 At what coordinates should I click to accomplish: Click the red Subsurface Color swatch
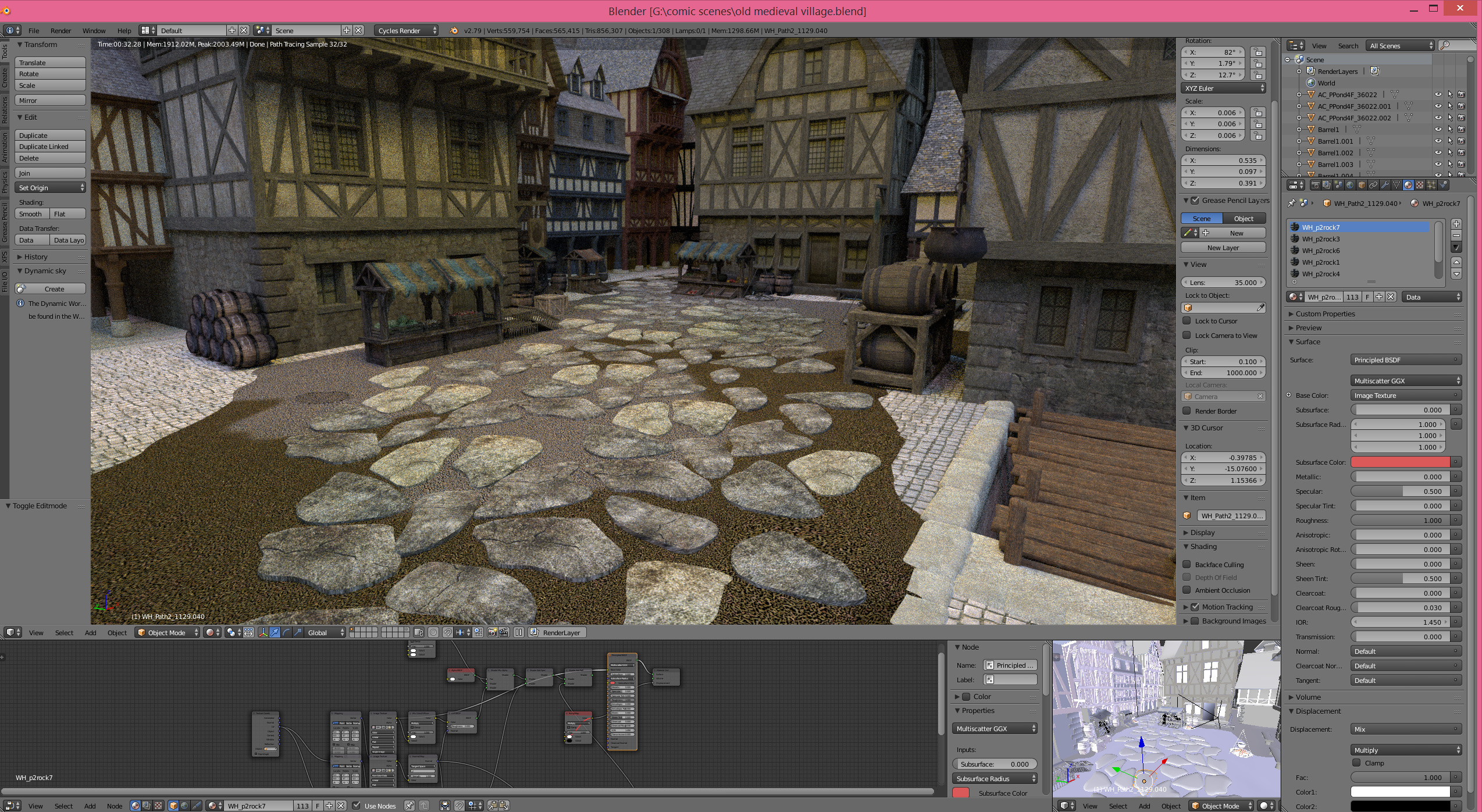[1399, 462]
